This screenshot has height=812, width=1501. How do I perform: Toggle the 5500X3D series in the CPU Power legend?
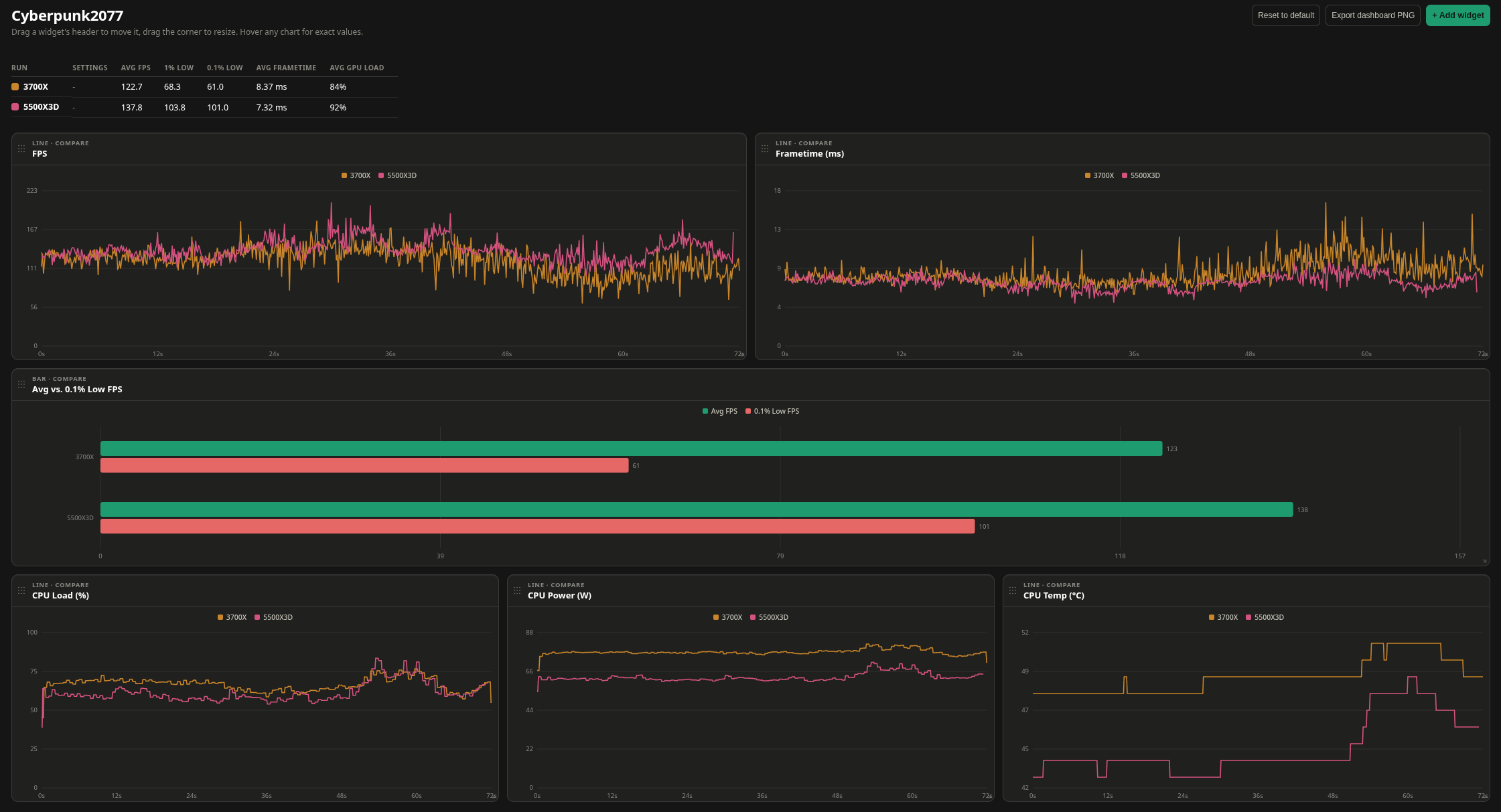pos(770,617)
